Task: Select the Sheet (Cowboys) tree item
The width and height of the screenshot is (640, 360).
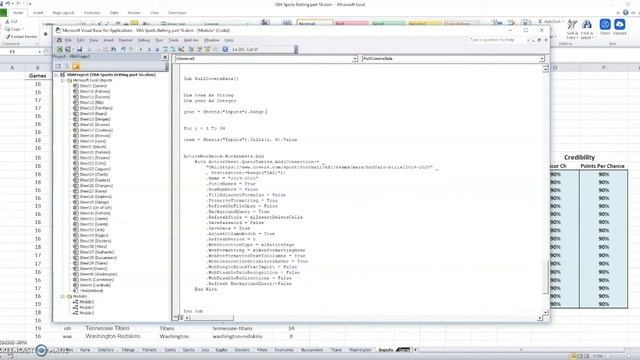Action: [96, 130]
